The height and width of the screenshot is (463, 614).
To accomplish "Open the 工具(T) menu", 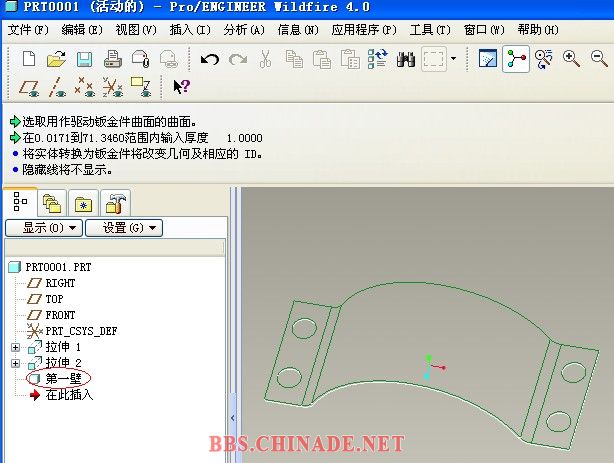I will click(x=430, y=30).
